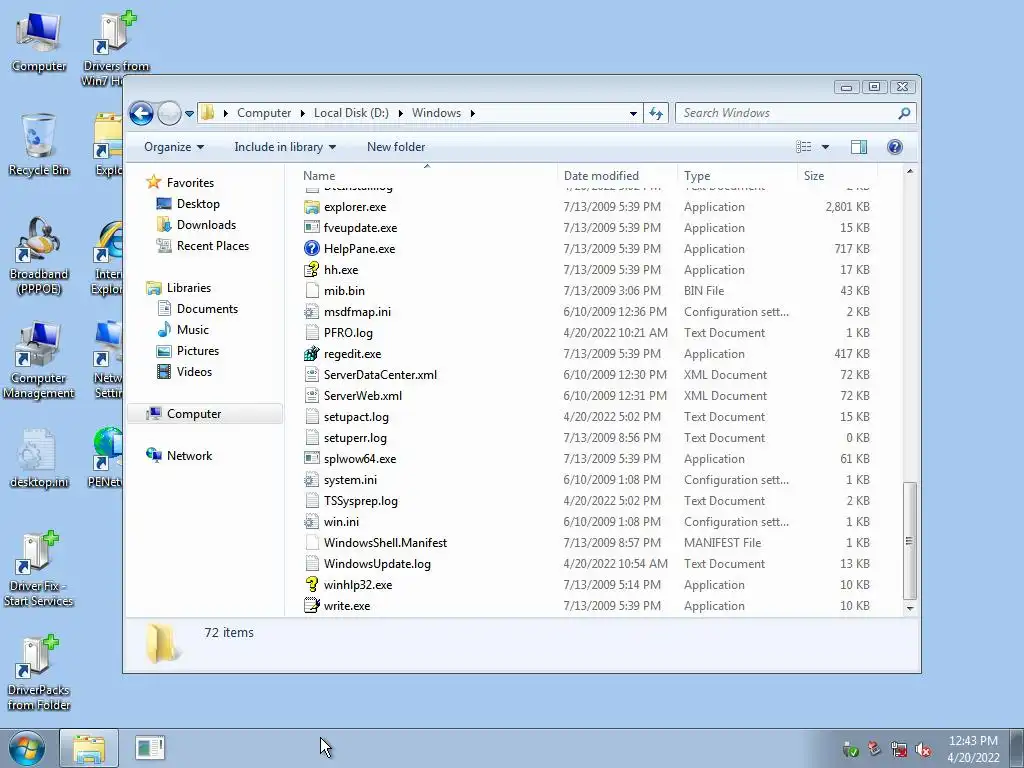Sort by the Name column header

click(427, 176)
